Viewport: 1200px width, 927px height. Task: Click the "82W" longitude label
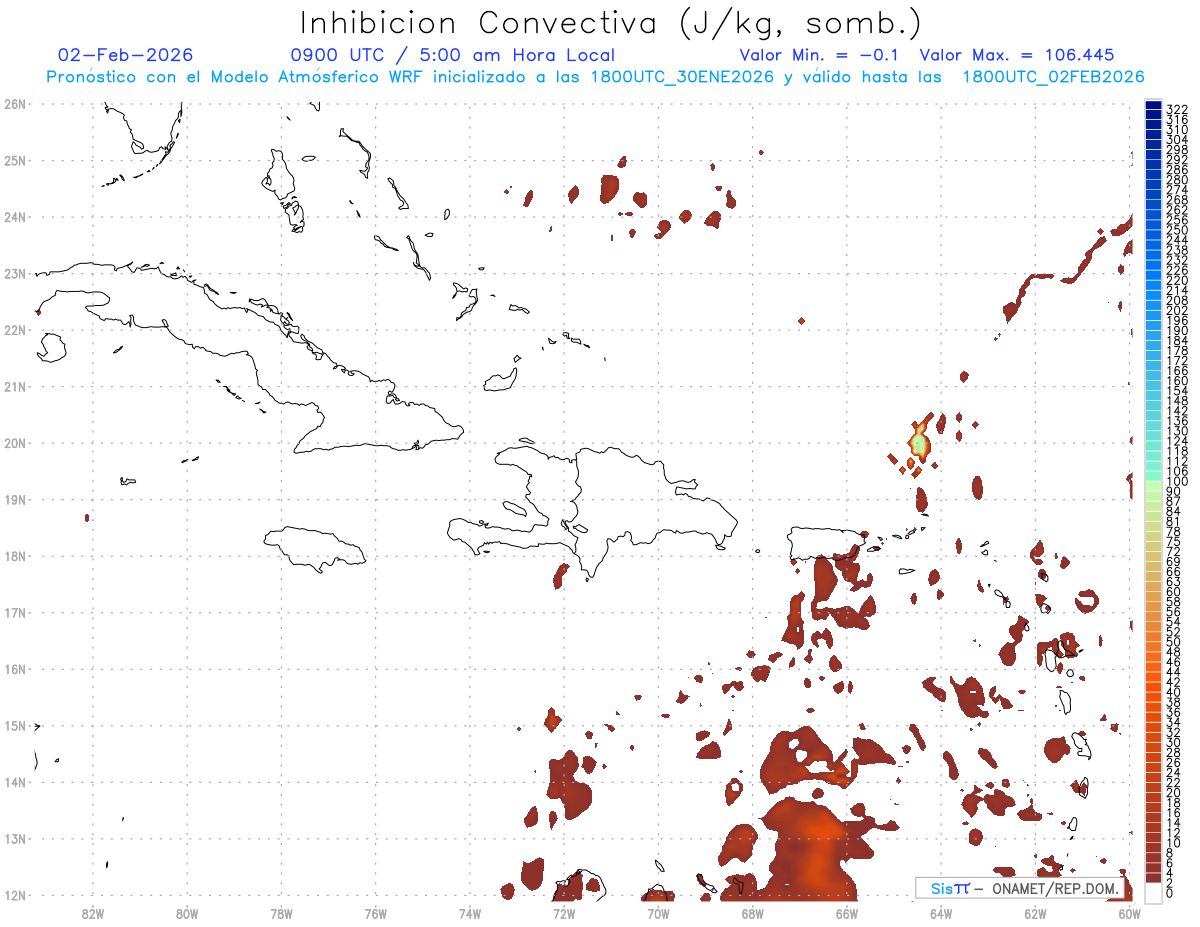pos(92,913)
